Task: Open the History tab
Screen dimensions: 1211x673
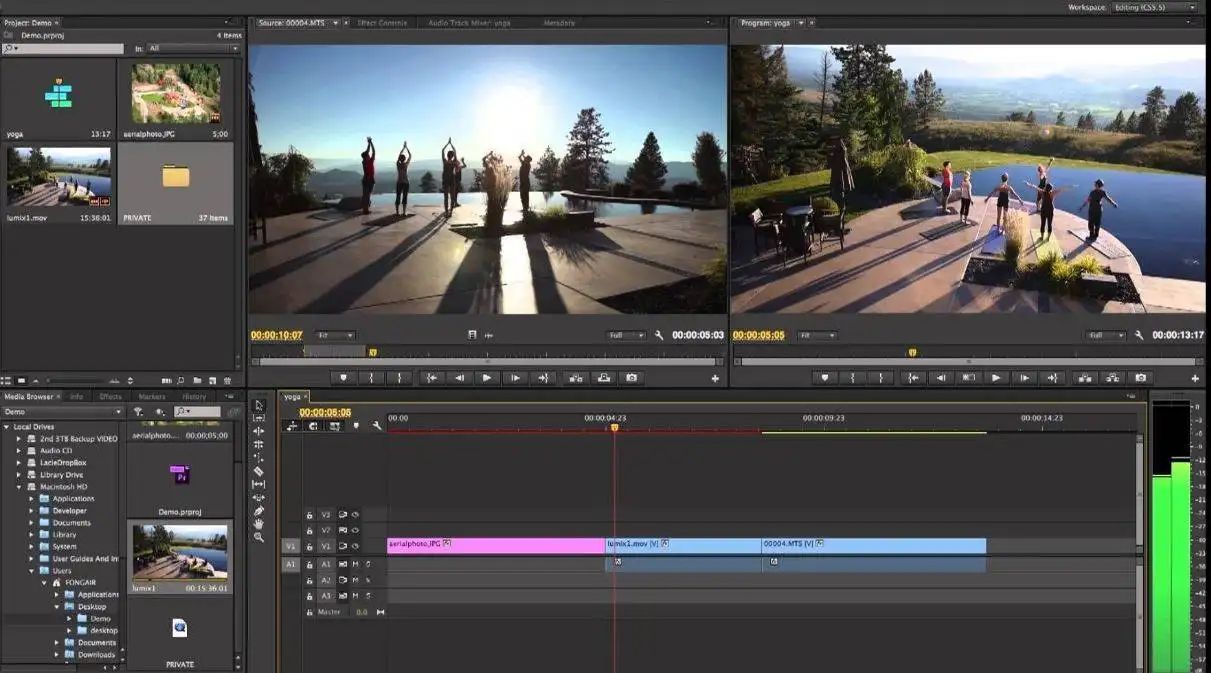Action: pyautogui.click(x=194, y=397)
